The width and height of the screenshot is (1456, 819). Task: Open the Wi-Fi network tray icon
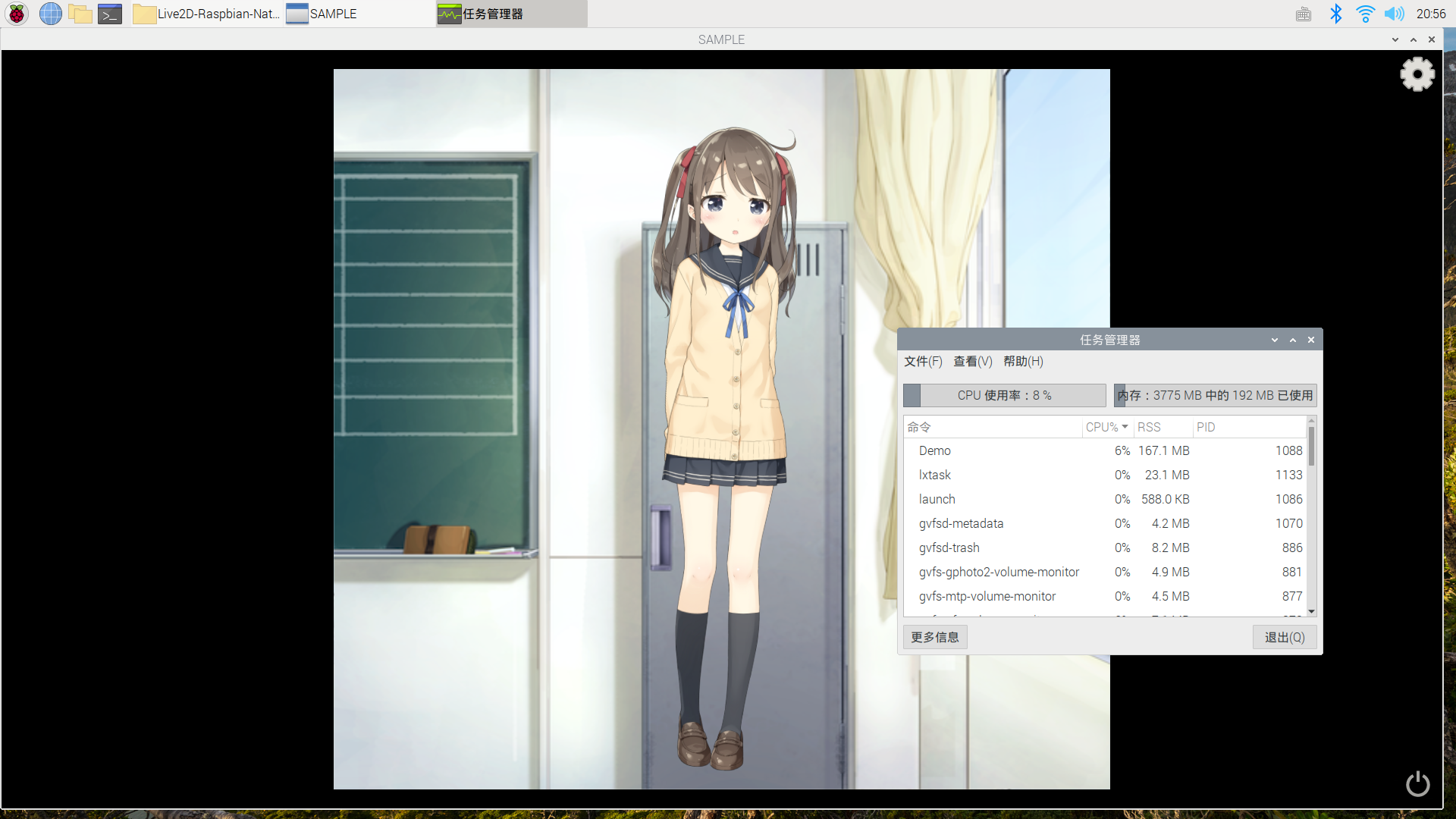coord(1365,14)
